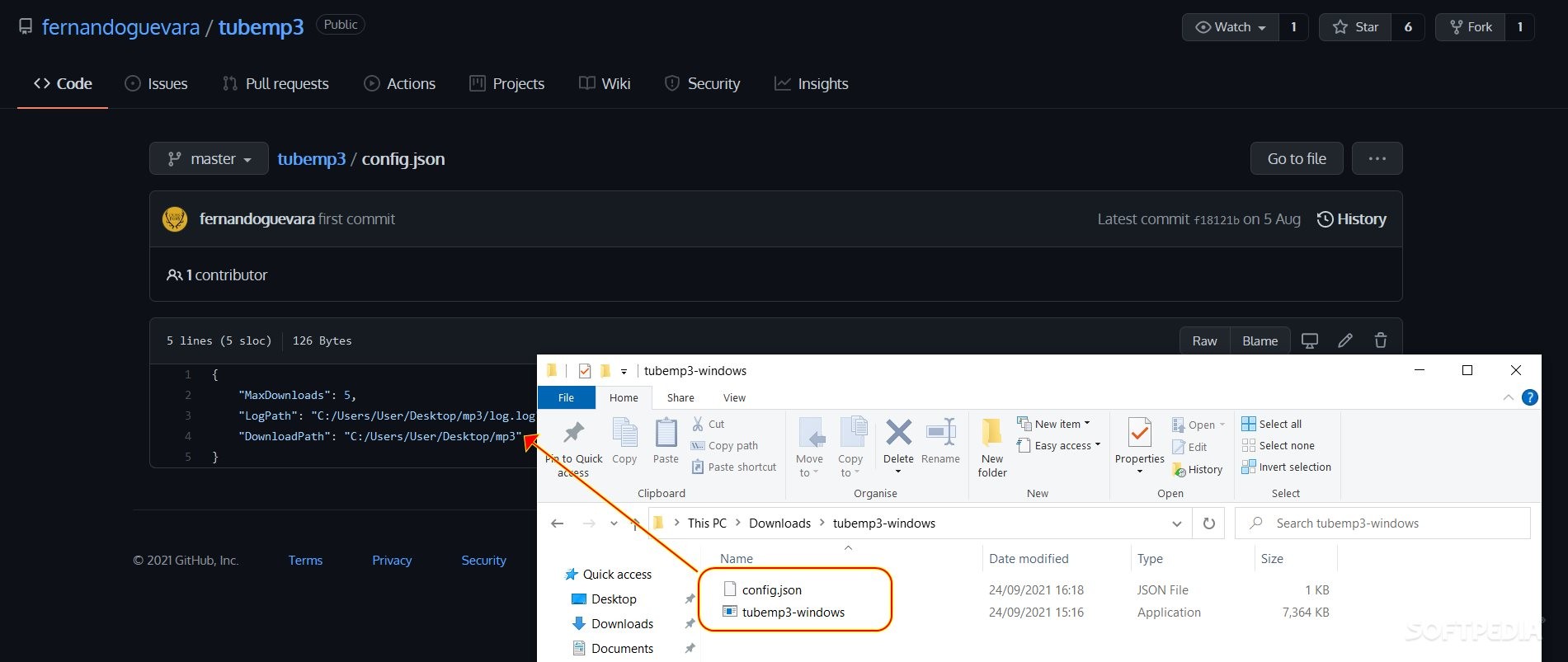Open the file History link
The width and height of the screenshot is (1568, 662).
coord(1352,219)
